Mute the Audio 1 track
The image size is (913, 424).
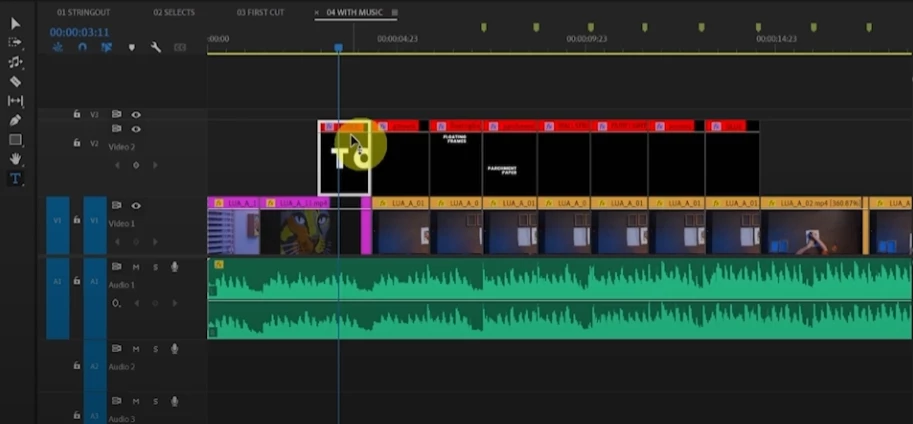pyautogui.click(x=136, y=267)
